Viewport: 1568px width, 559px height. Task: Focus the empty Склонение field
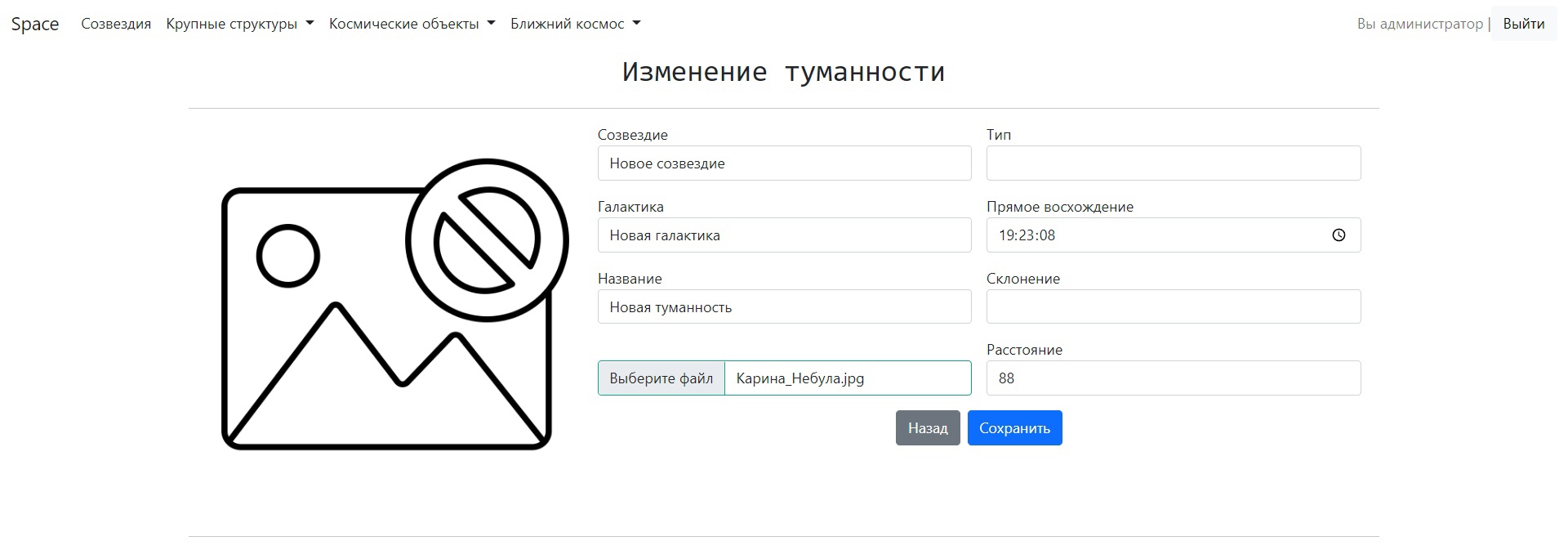1174,306
